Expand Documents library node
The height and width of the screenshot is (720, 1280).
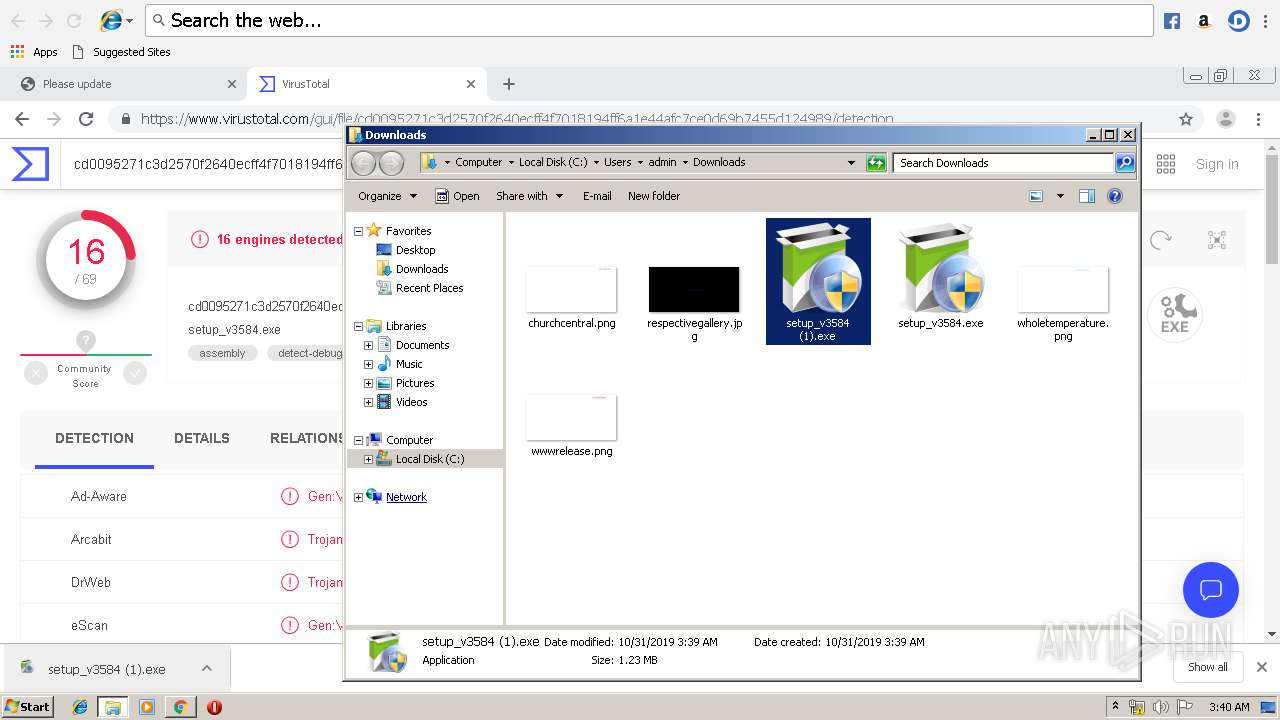(x=368, y=345)
